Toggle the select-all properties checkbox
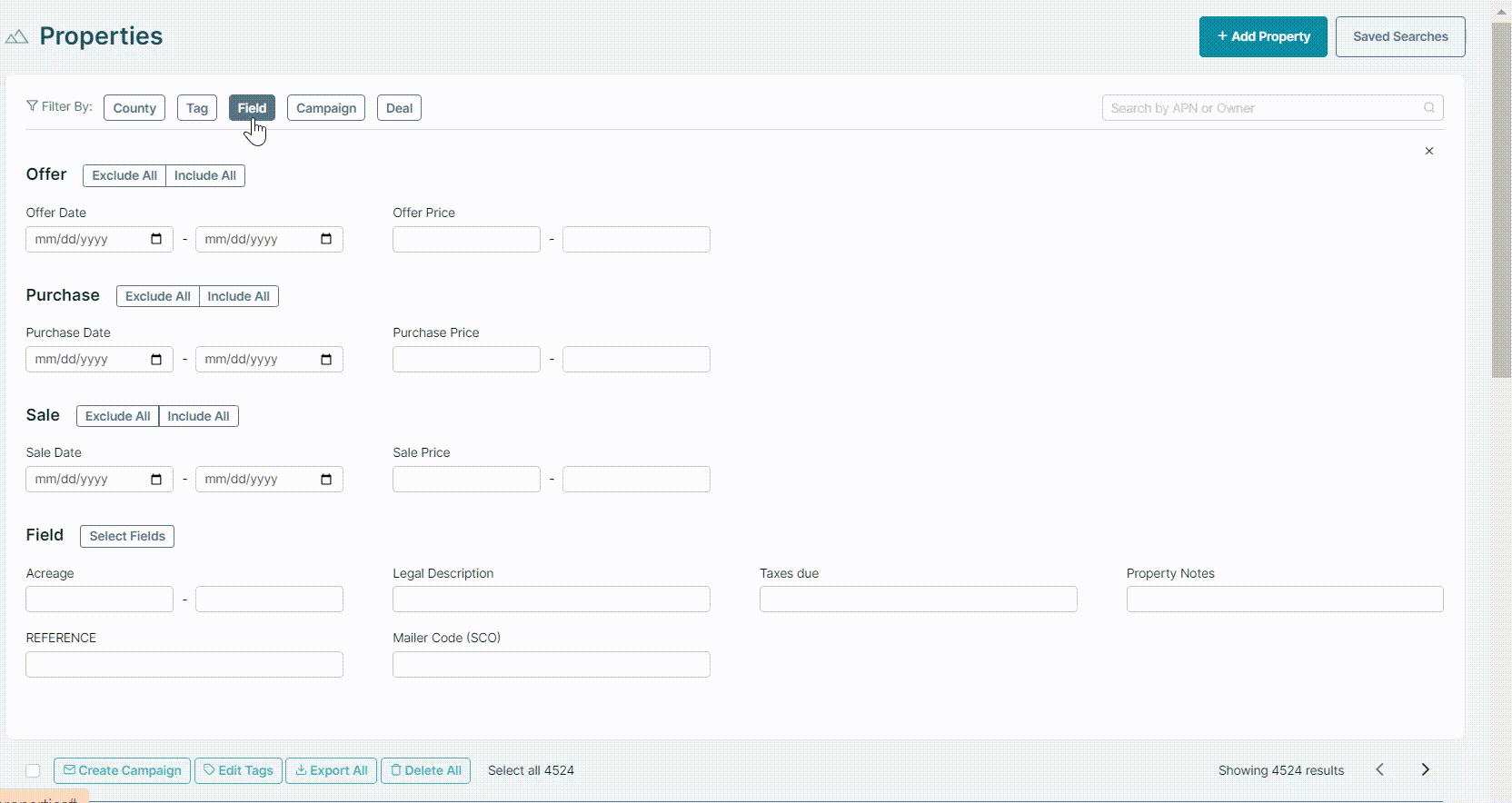The image size is (1512, 803). 33,770
